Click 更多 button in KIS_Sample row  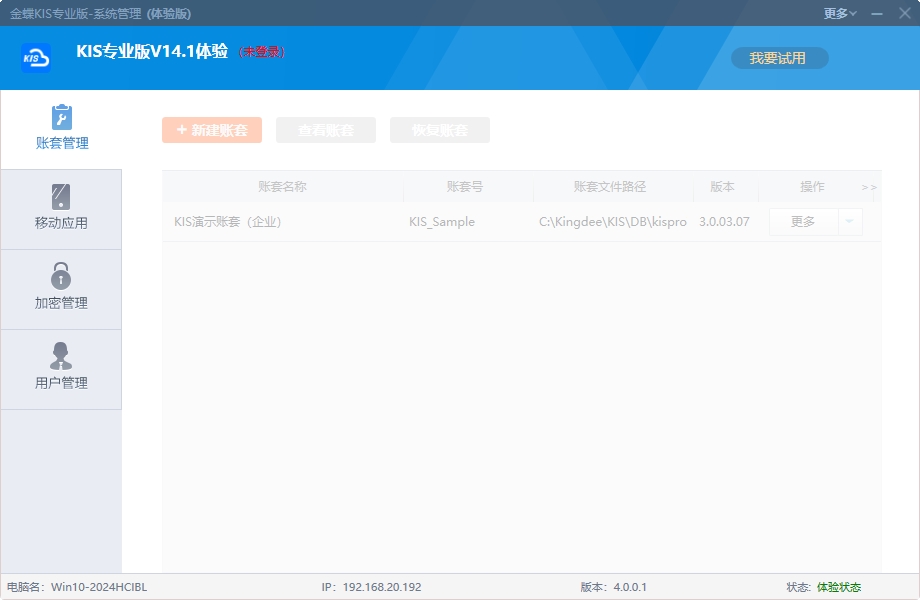803,222
